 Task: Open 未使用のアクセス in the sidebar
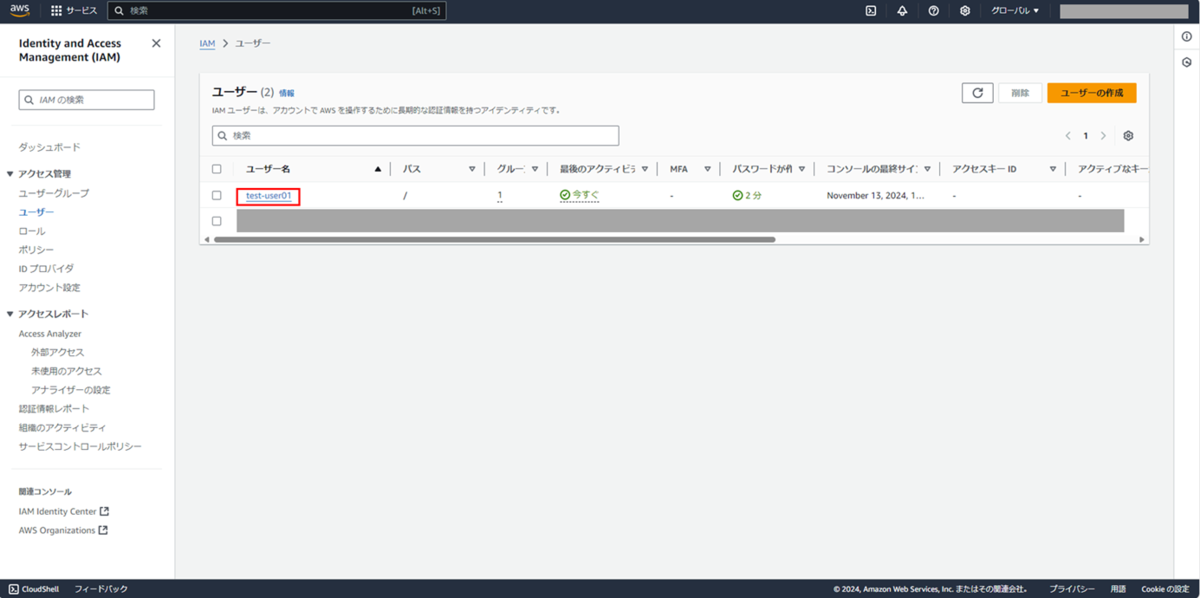coord(67,371)
